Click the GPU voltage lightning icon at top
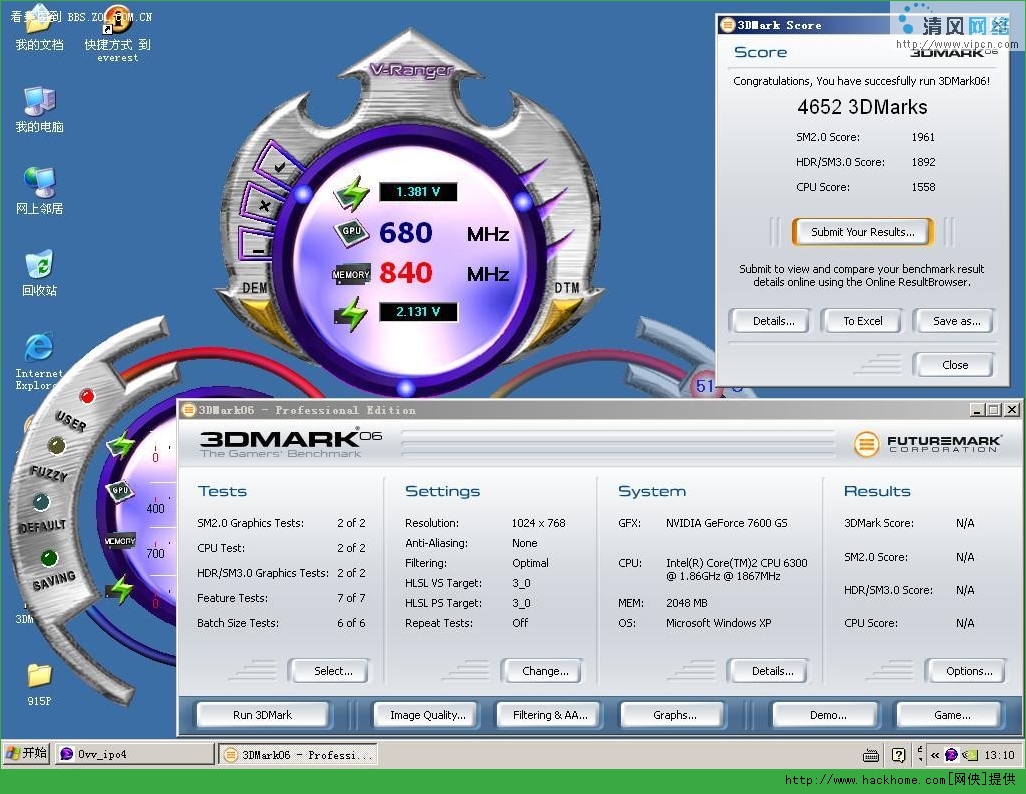 click(x=352, y=193)
